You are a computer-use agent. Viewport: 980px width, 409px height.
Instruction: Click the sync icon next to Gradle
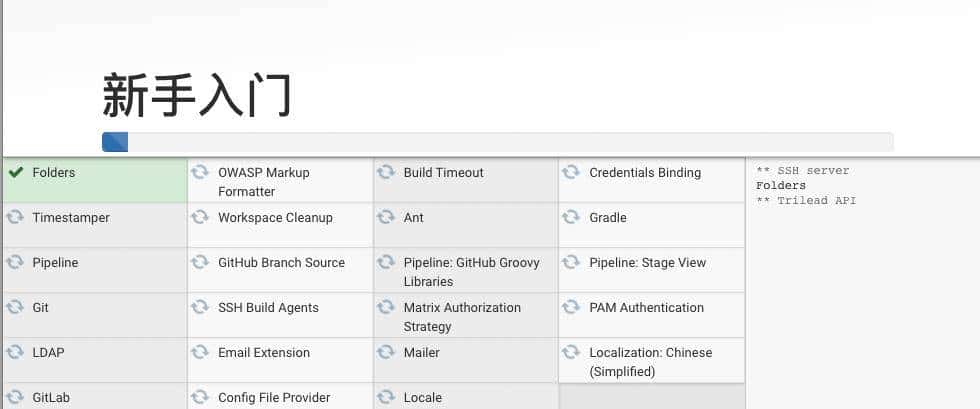[572, 217]
